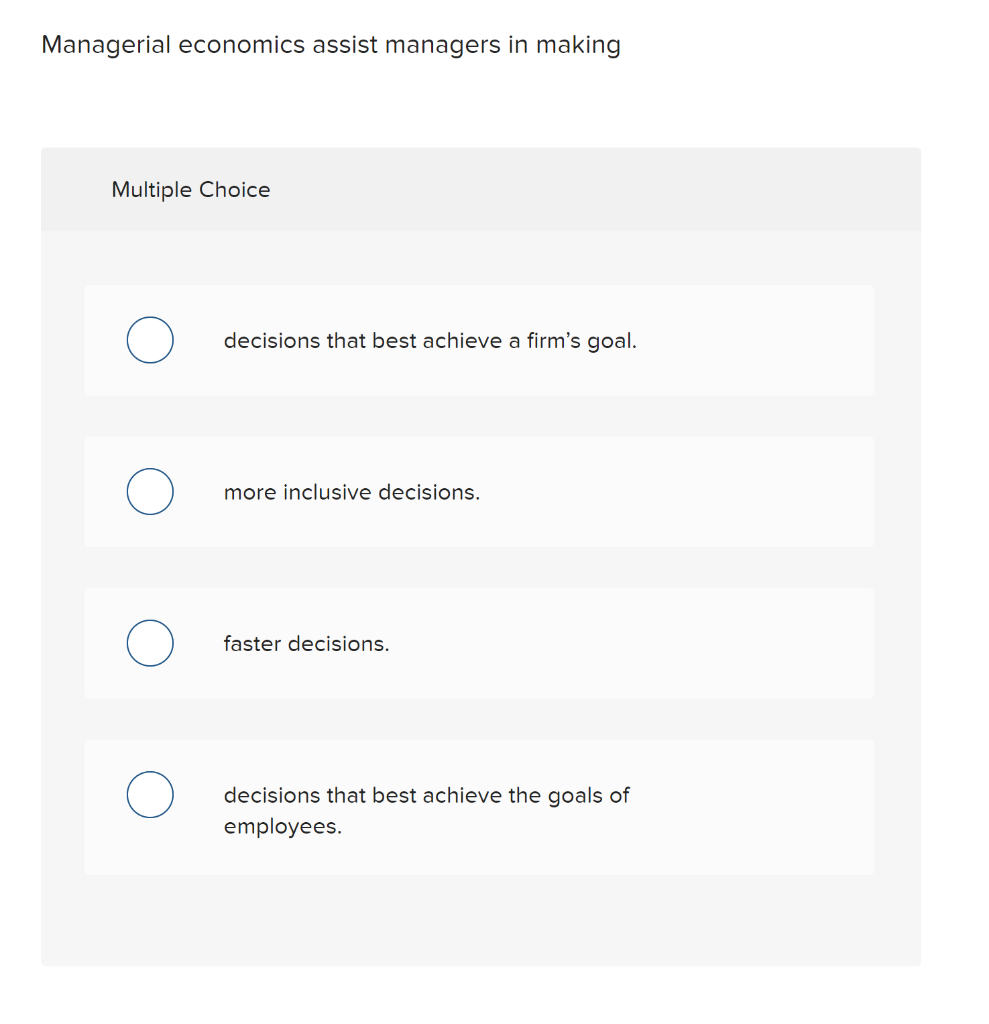This screenshot has height=1024, width=989.
Task: Select the radio button for 'faster decisions'
Action: click(150, 643)
